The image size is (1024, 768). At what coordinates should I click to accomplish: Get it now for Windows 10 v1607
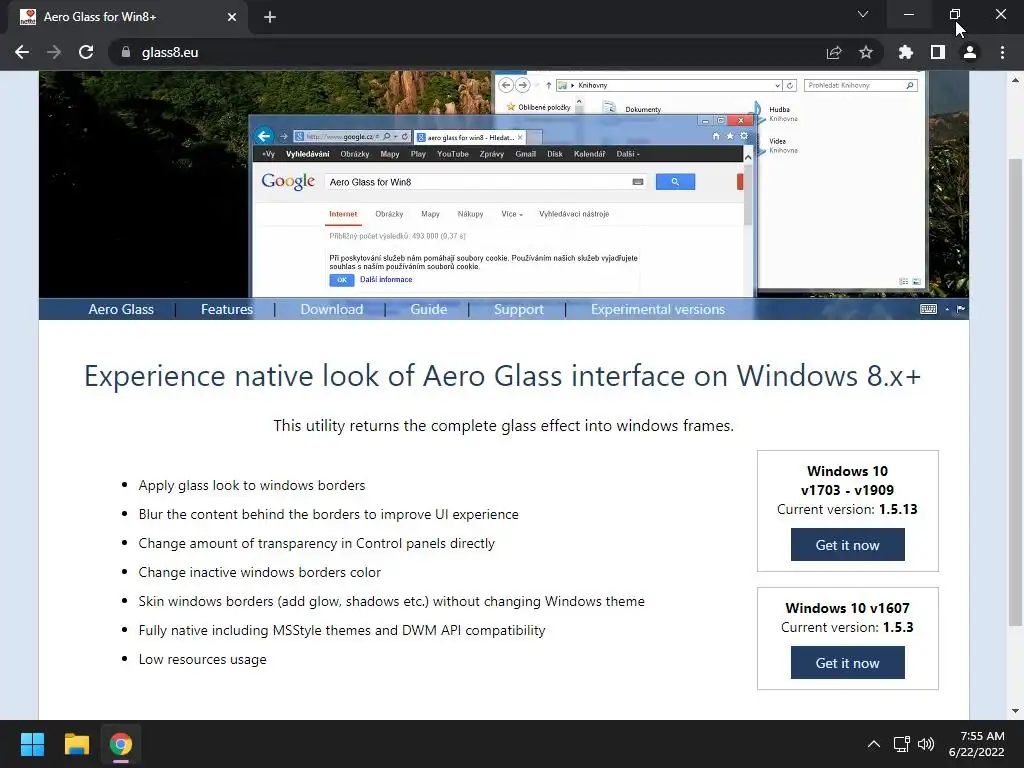pos(848,663)
